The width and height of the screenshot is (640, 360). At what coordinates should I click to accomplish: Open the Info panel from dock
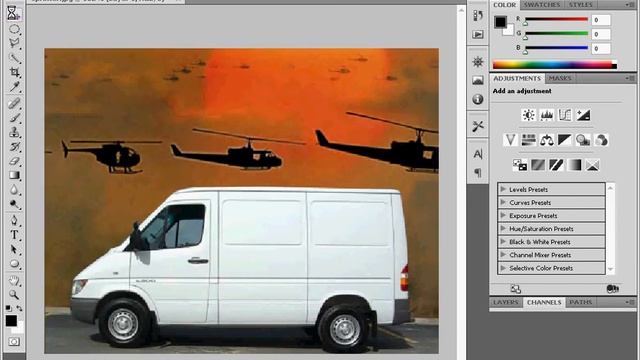click(478, 99)
